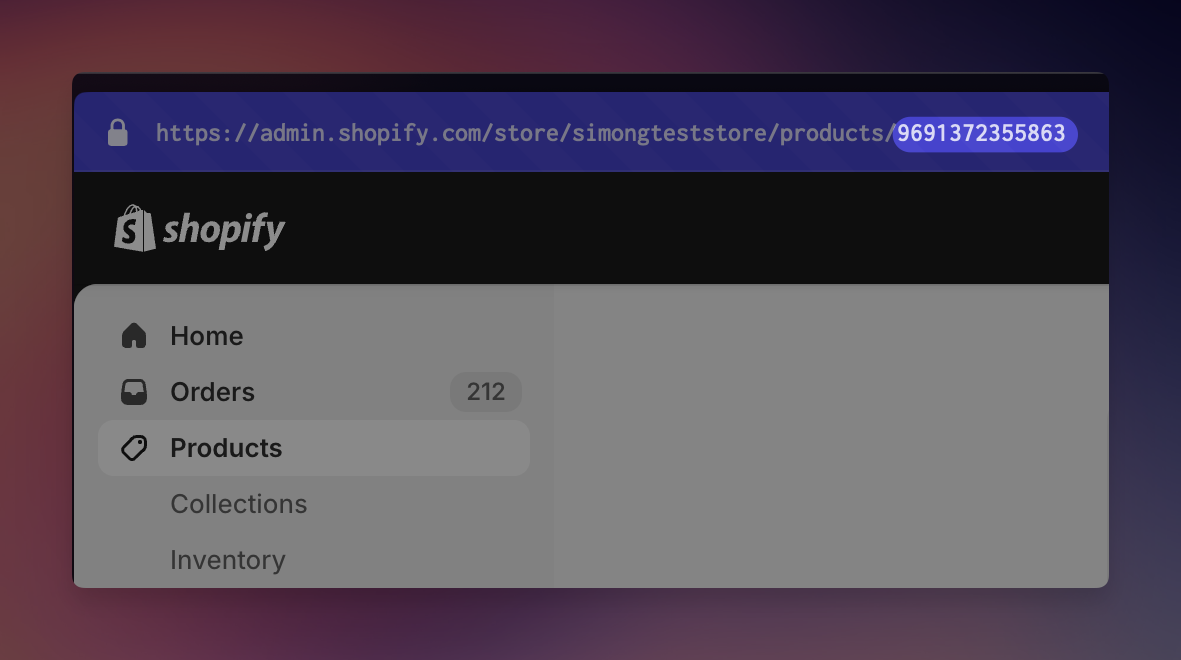The image size is (1181, 660).
Task: Open the Home section in sidebar
Action: pyautogui.click(x=314, y=336)
